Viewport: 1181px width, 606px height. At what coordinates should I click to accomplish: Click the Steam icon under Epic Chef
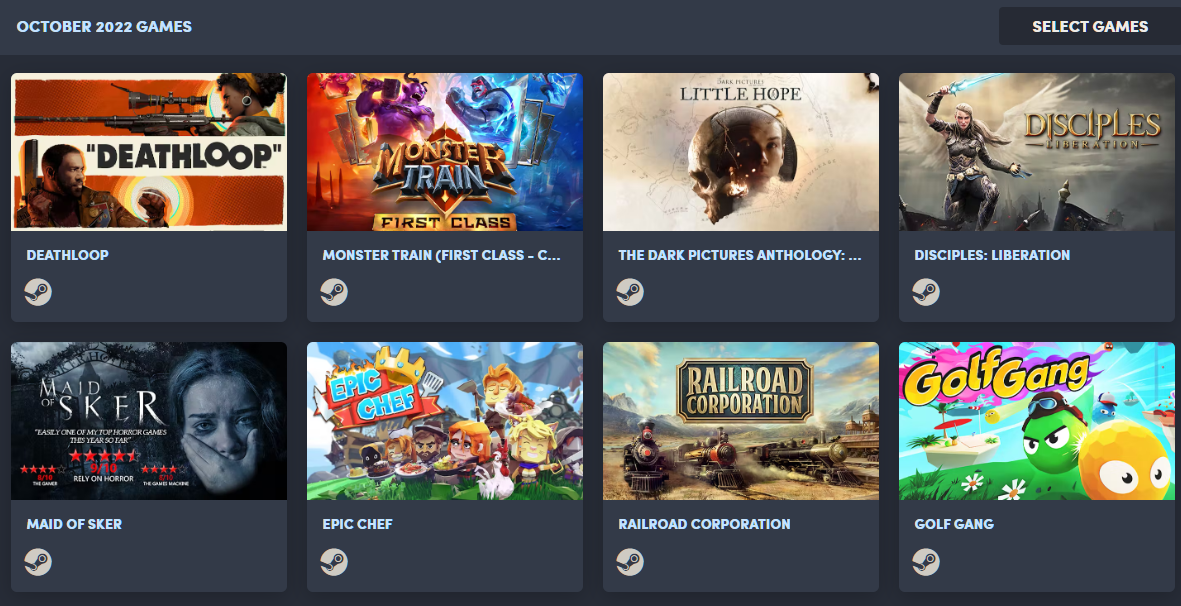coord(334,562)
